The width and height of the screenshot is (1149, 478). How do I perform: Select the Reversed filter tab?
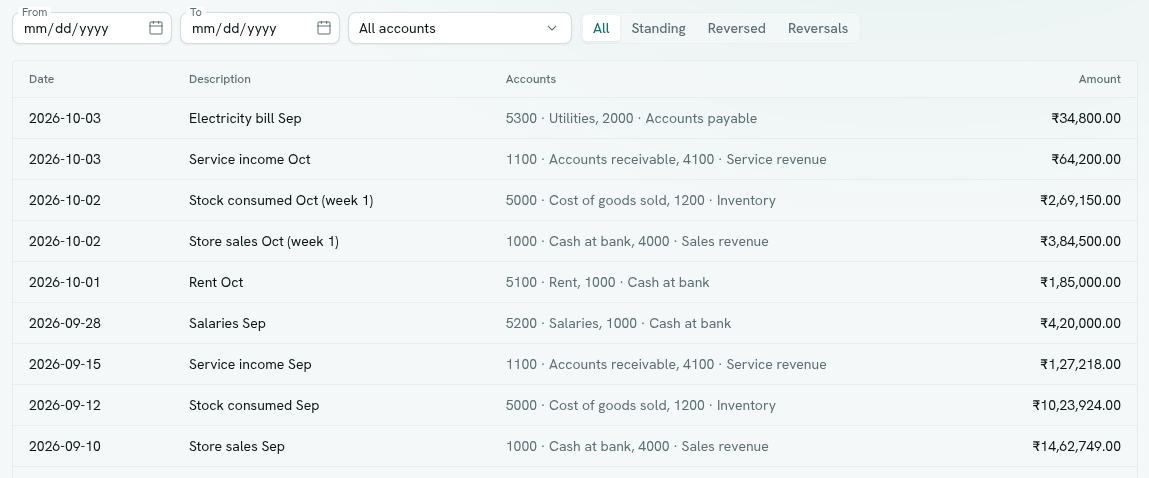[736, 28]
